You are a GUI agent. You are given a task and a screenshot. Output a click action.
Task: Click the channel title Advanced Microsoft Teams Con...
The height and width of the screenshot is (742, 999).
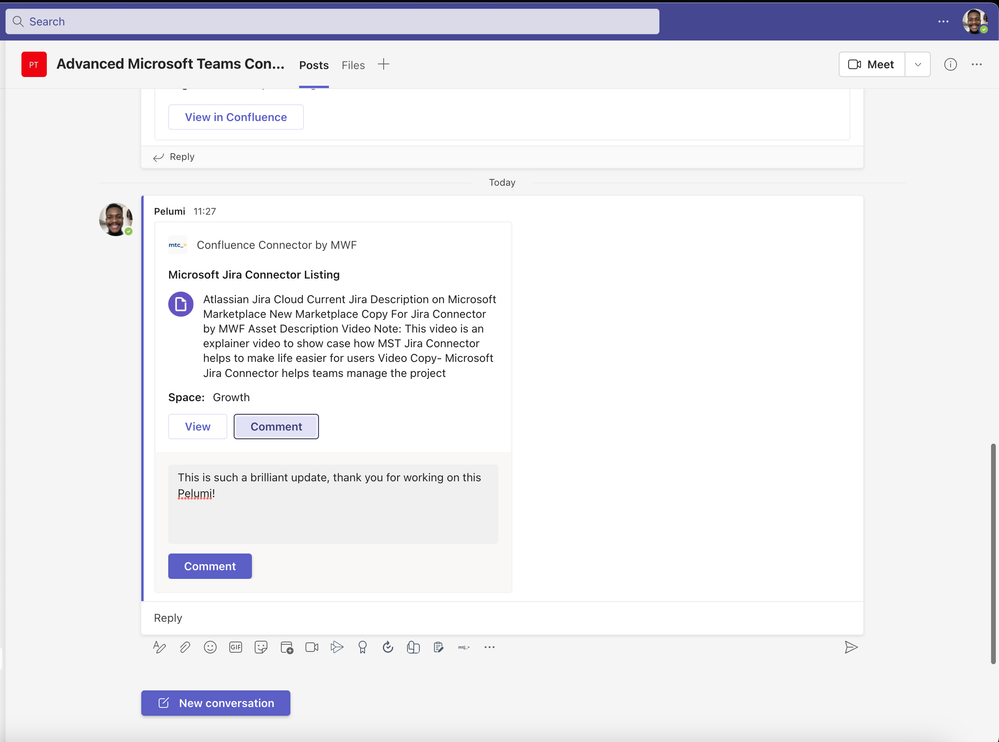pyautogui.click(x=171, y=64)
